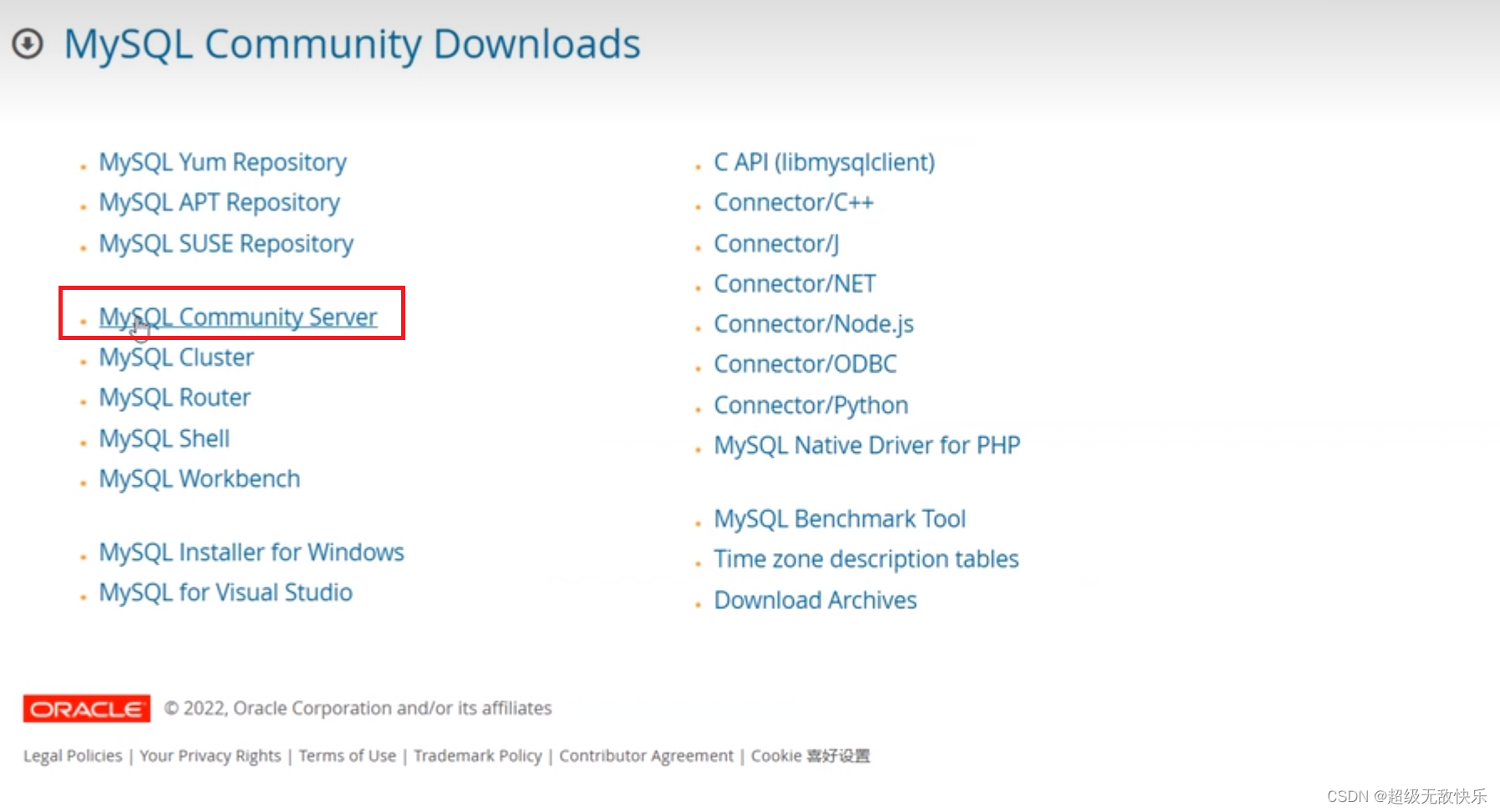Open Time zone description tables link
This screenshot has width=1500, height=812.
coord(866,559)
